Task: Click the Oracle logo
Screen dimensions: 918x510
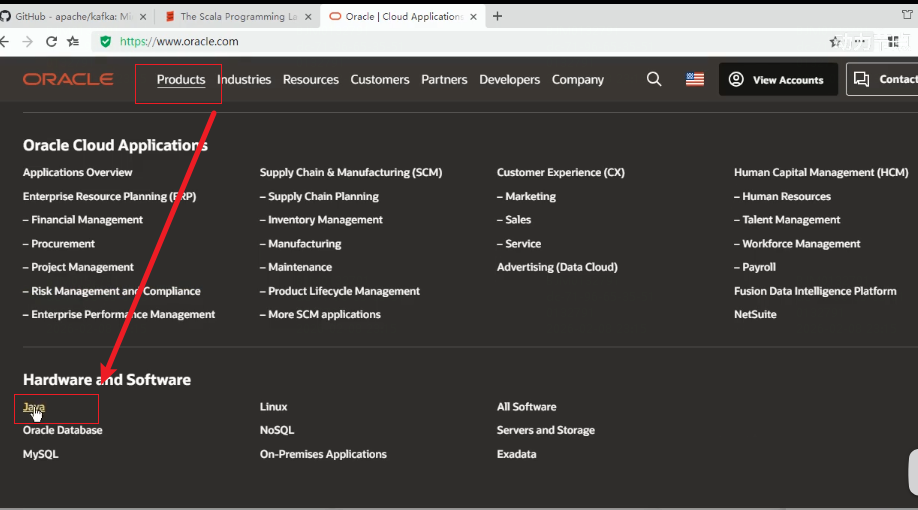Action: (68, 79)
